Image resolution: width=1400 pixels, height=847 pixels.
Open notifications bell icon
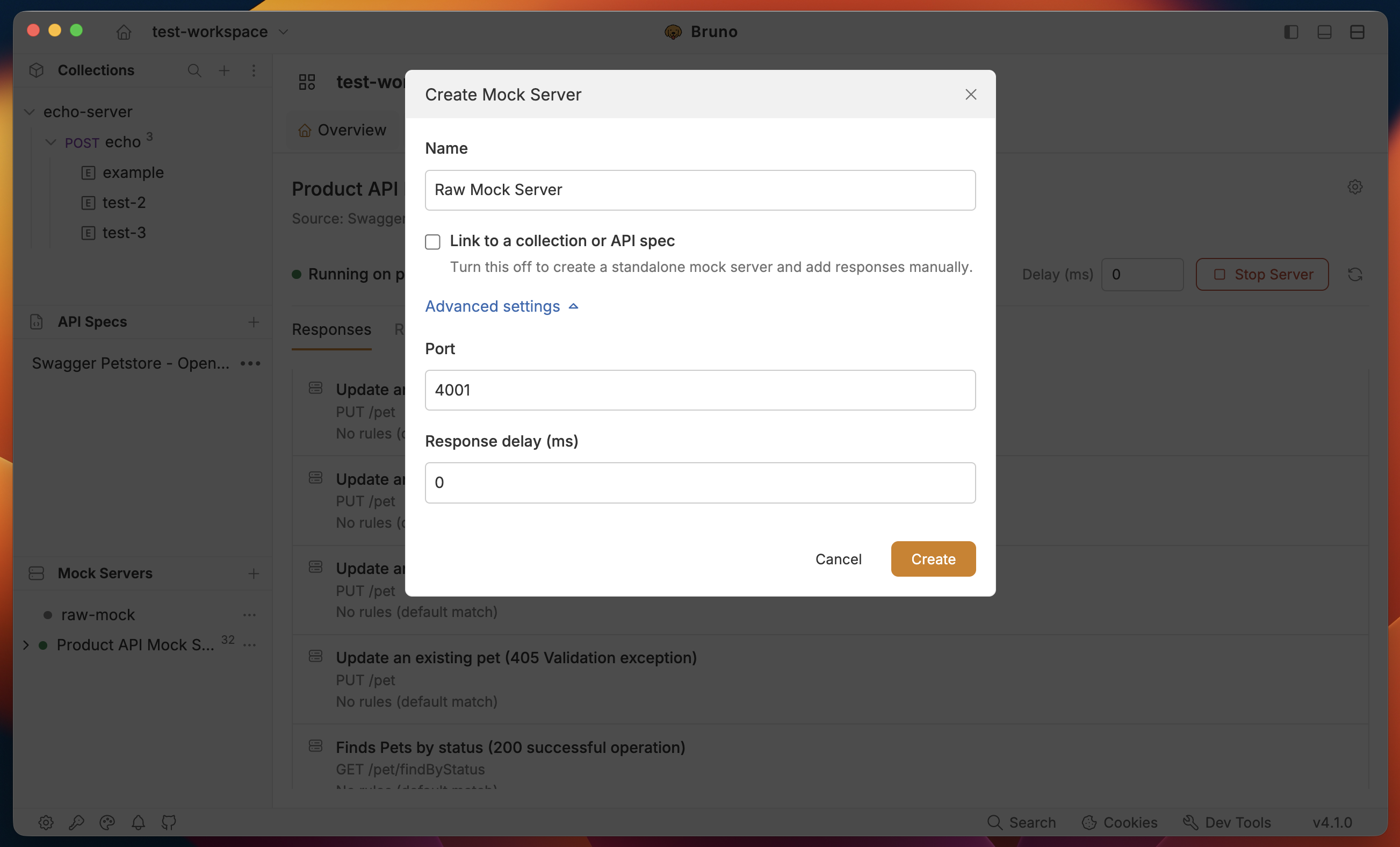138,823
